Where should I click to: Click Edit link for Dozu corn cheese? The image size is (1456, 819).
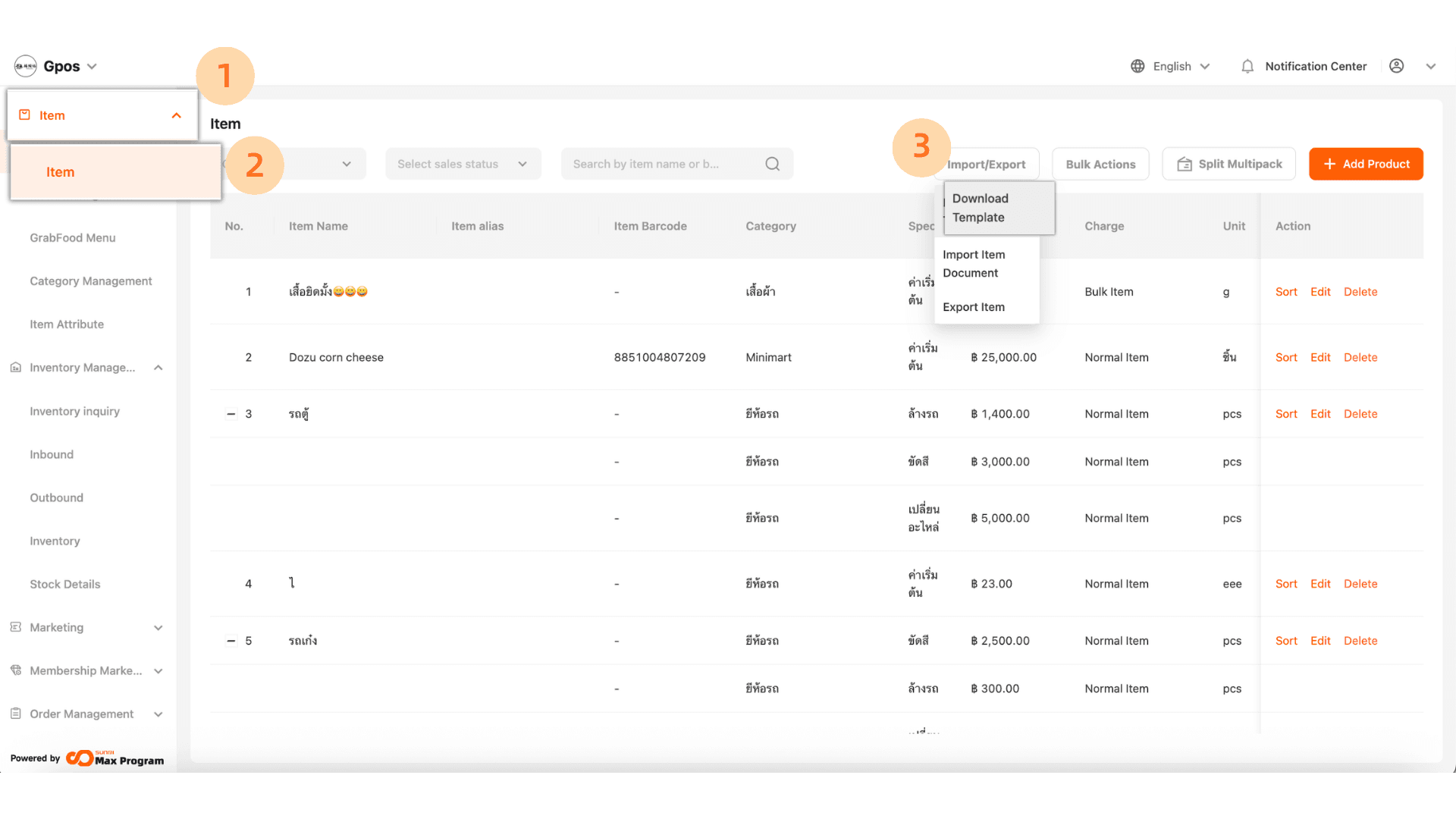pyautogui.click(x=1320, y=357)
